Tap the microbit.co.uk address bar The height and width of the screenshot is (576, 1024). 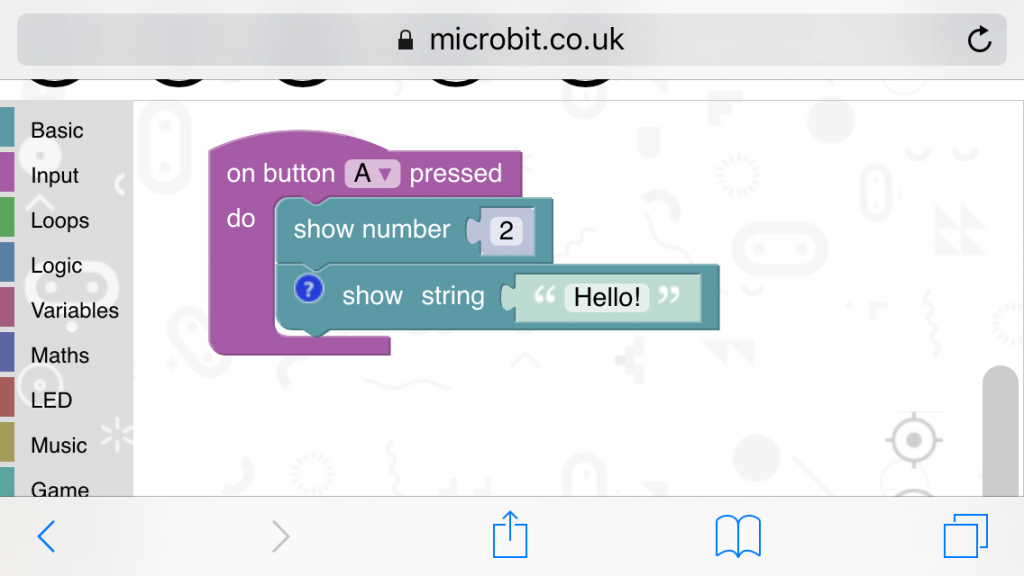tap(510, 40)
